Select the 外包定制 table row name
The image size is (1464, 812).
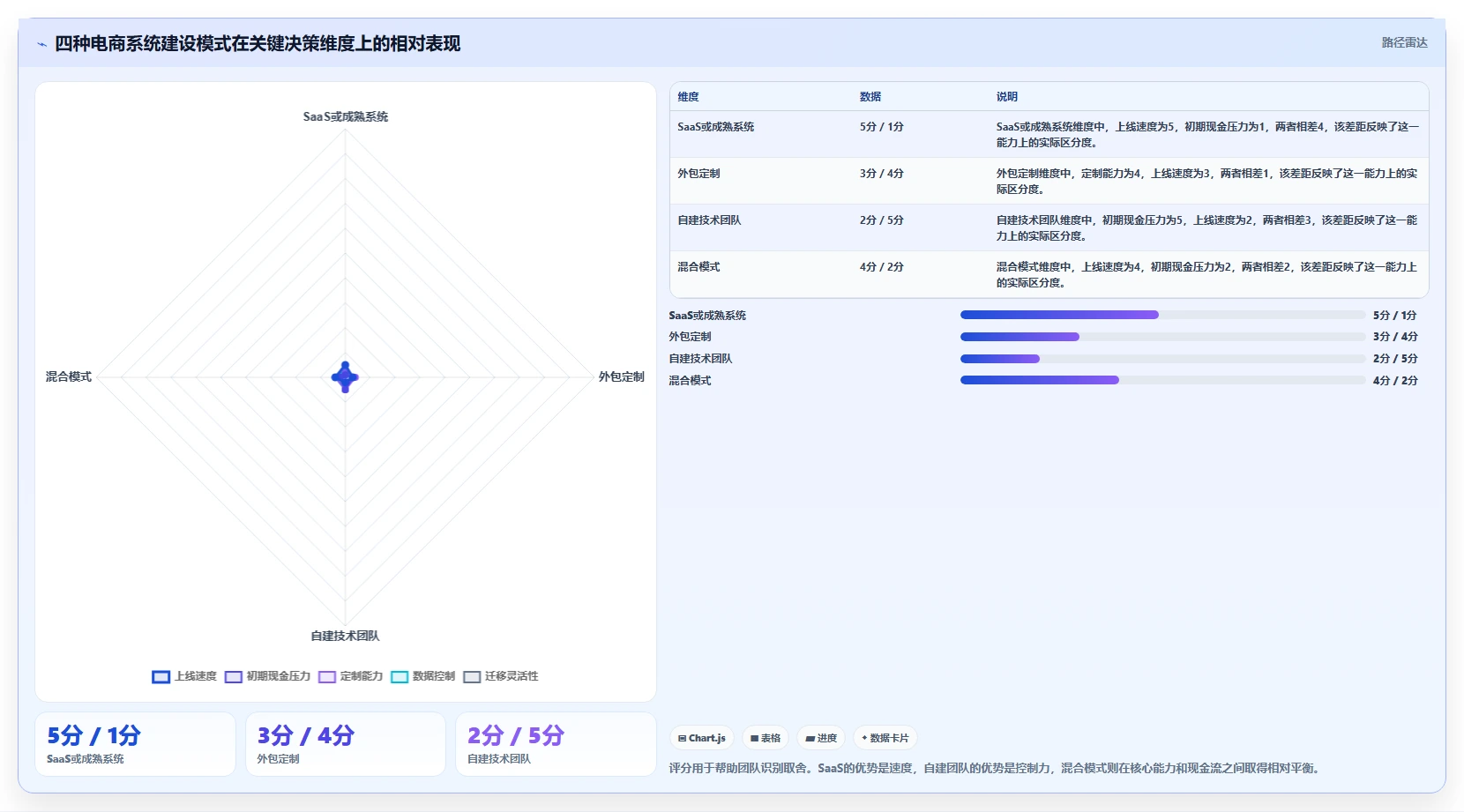(x=698, y=174)
